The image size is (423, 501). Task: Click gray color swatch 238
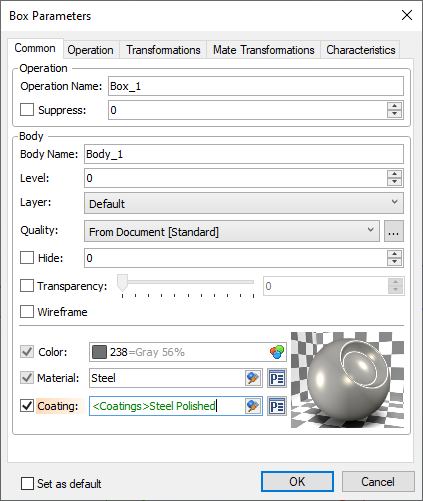[x=99, y=352]
